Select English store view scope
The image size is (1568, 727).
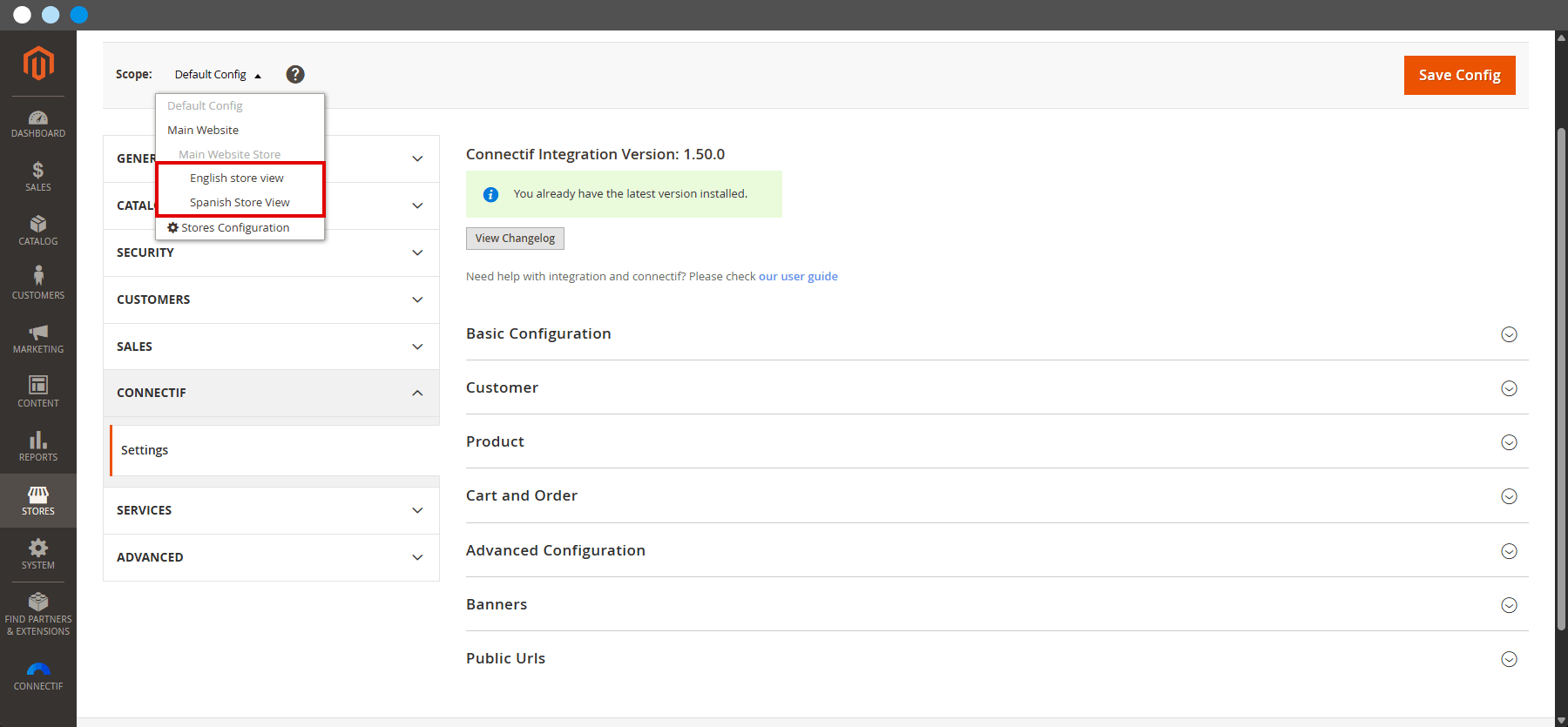pyautogui.click(x=237, y=178)
